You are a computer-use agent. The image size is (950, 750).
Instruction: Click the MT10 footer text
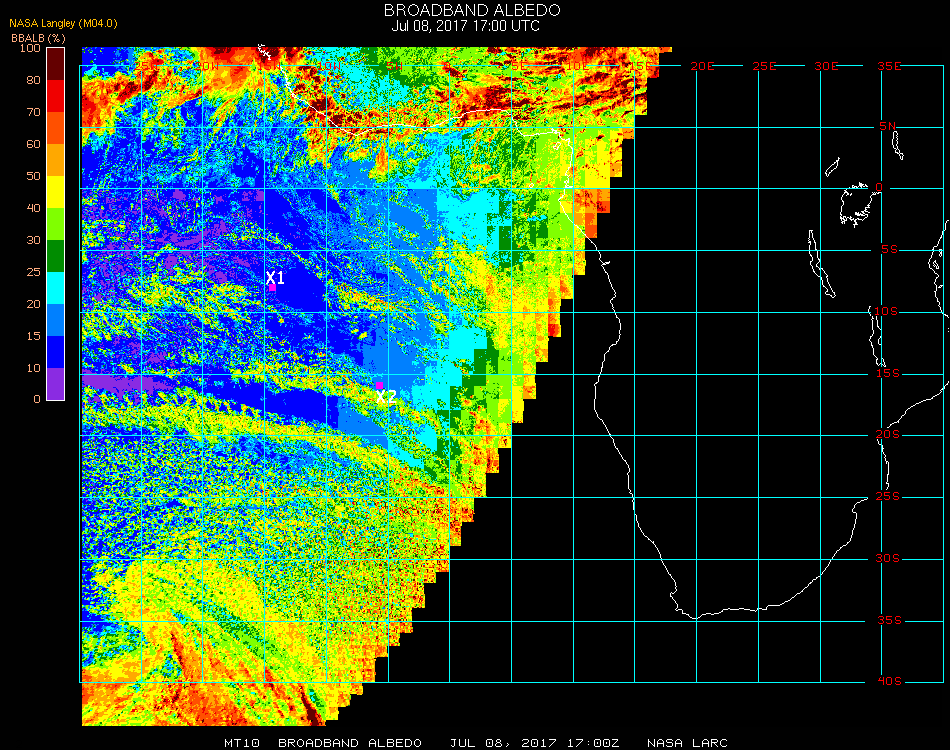pyautogui.click(x=242, y=743)
